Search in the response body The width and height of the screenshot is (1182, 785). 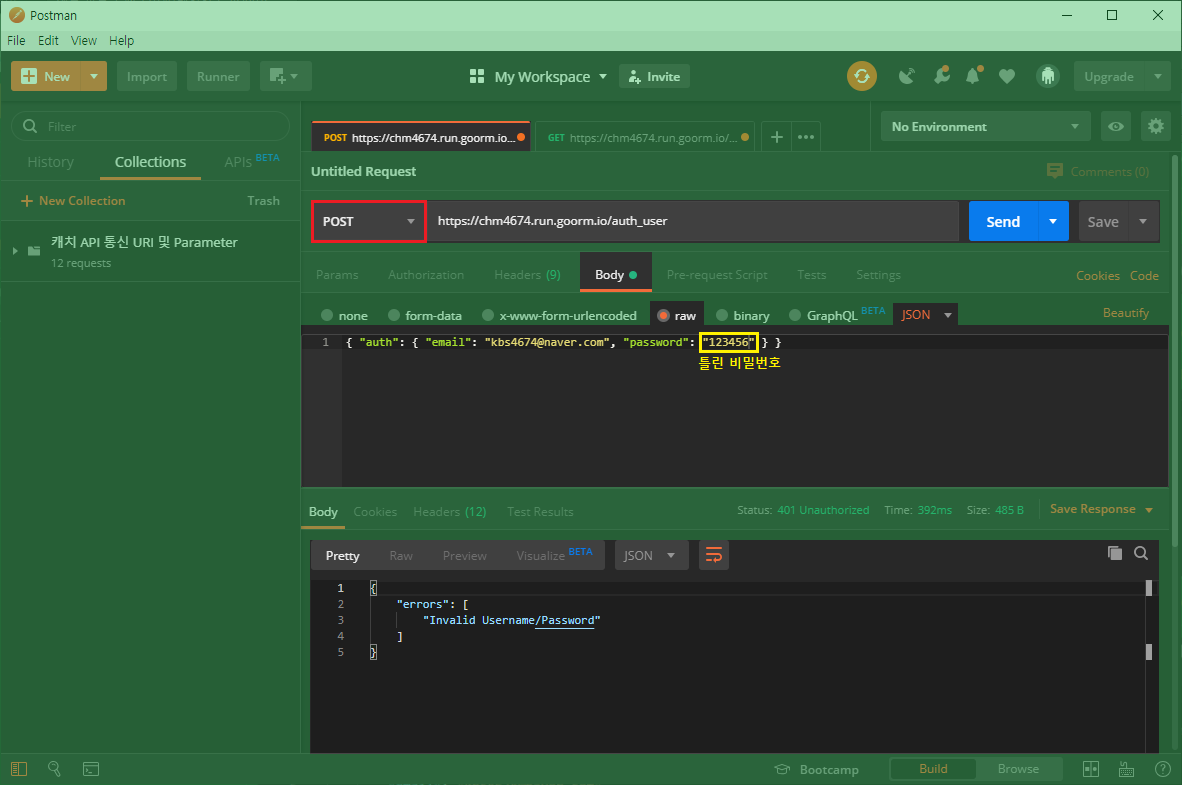[x=1141, y=553]
